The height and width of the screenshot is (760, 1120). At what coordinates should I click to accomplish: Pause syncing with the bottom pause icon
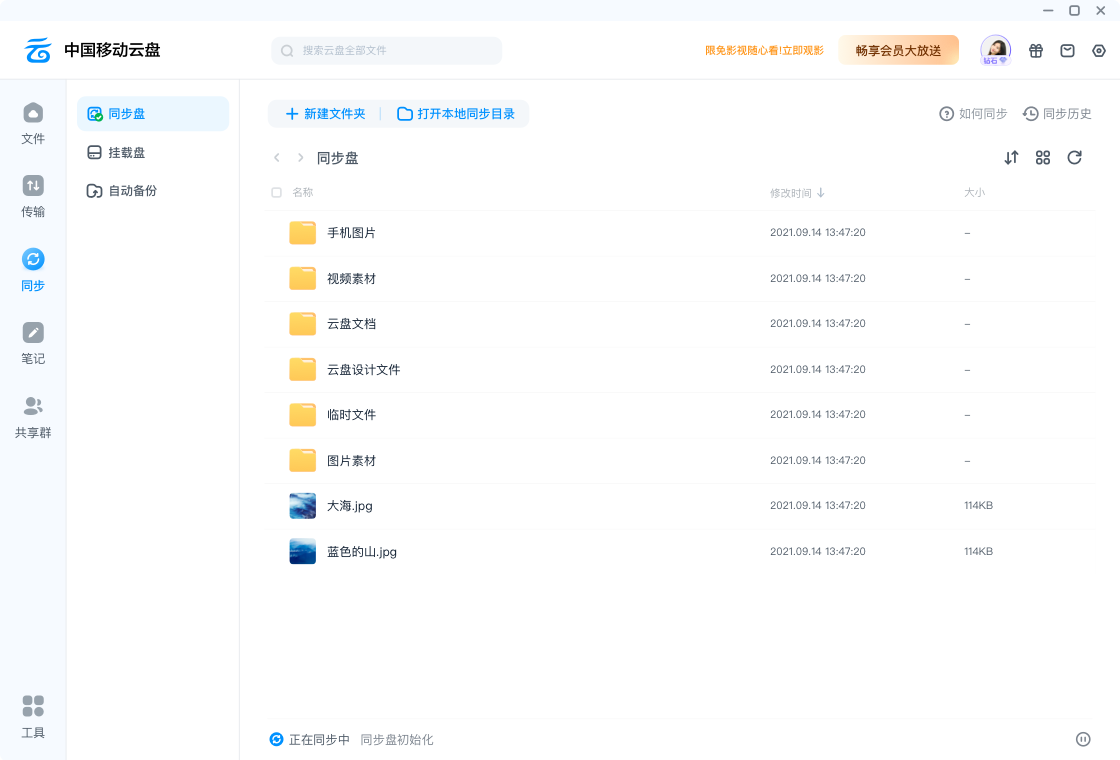pyautogui.click(x=1083, y=739)
